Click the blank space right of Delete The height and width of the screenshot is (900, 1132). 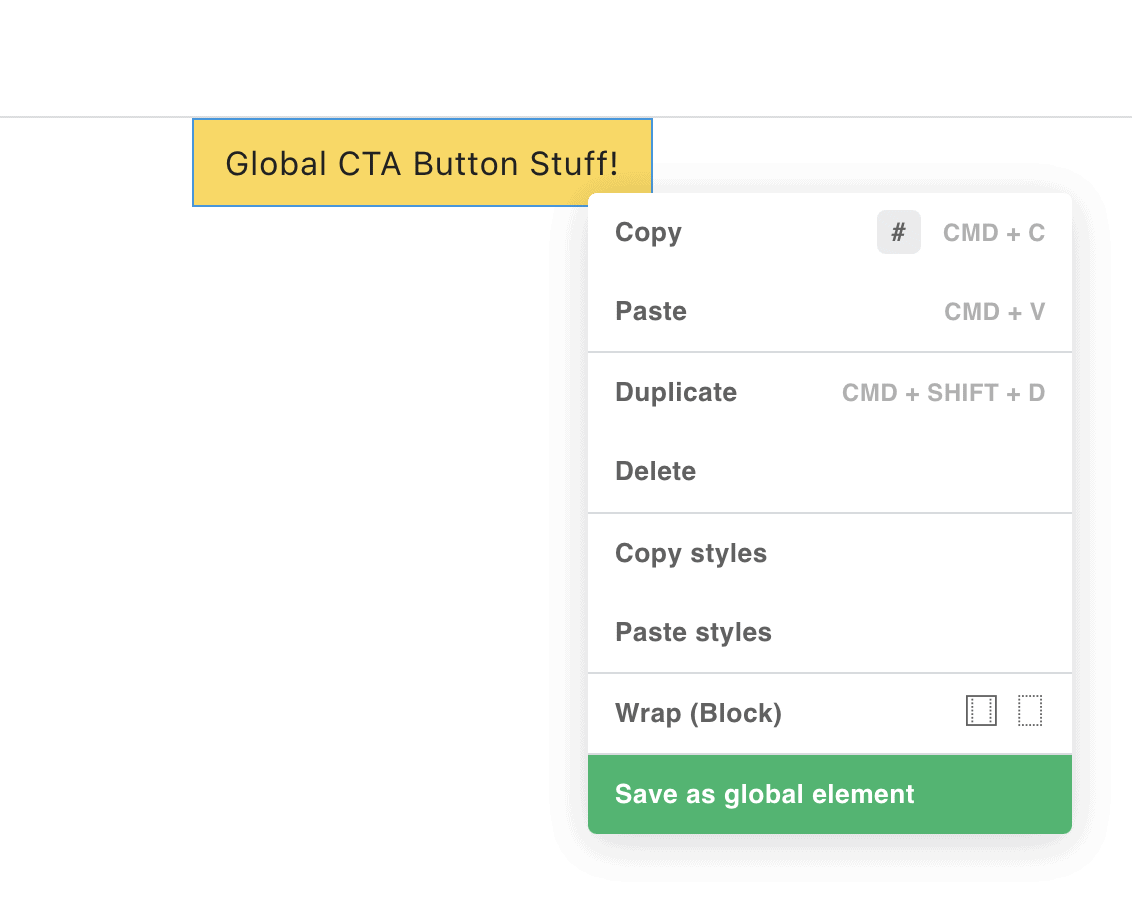coord(880,472)
